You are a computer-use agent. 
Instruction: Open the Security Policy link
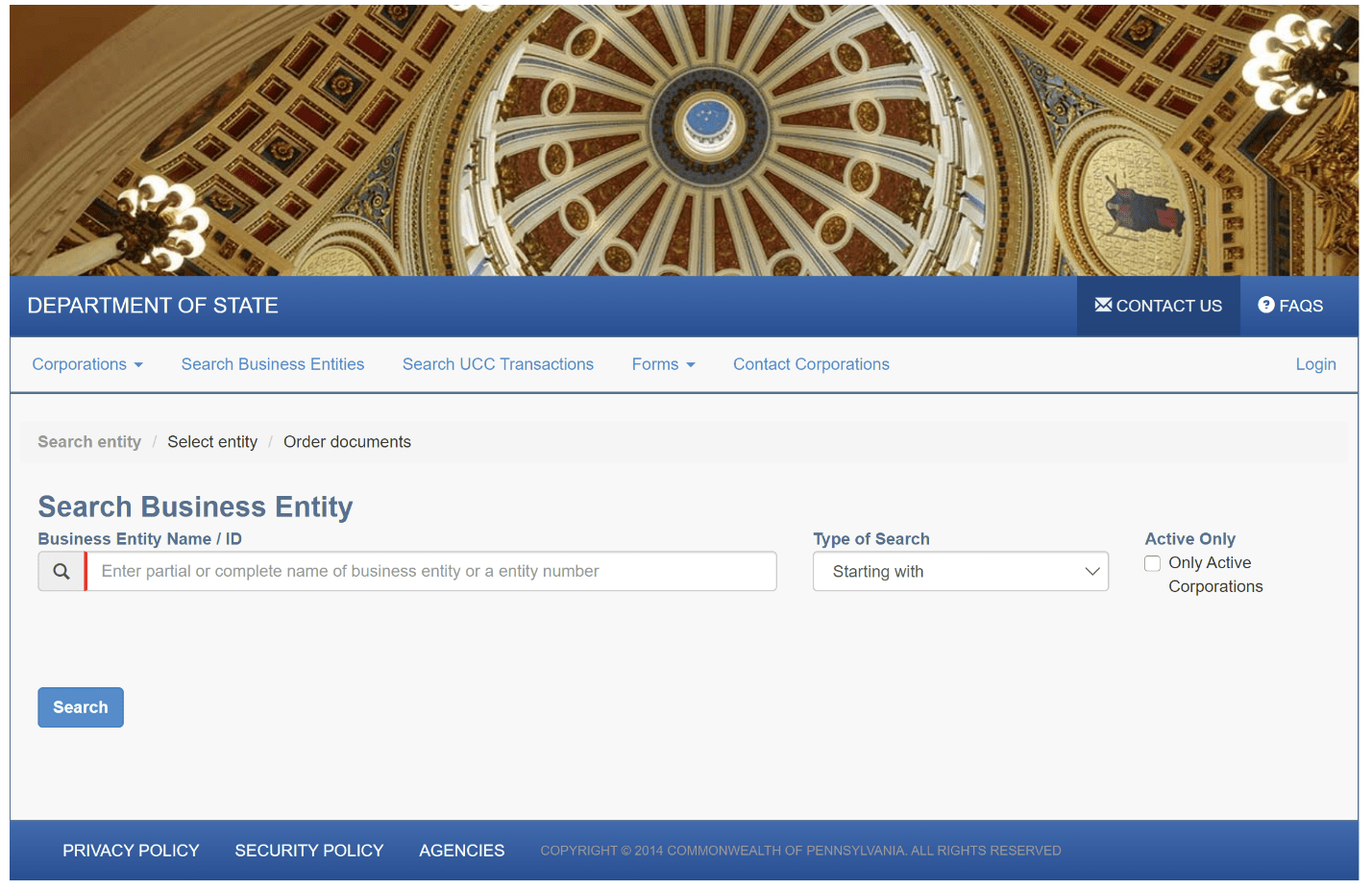click(309, 851)
